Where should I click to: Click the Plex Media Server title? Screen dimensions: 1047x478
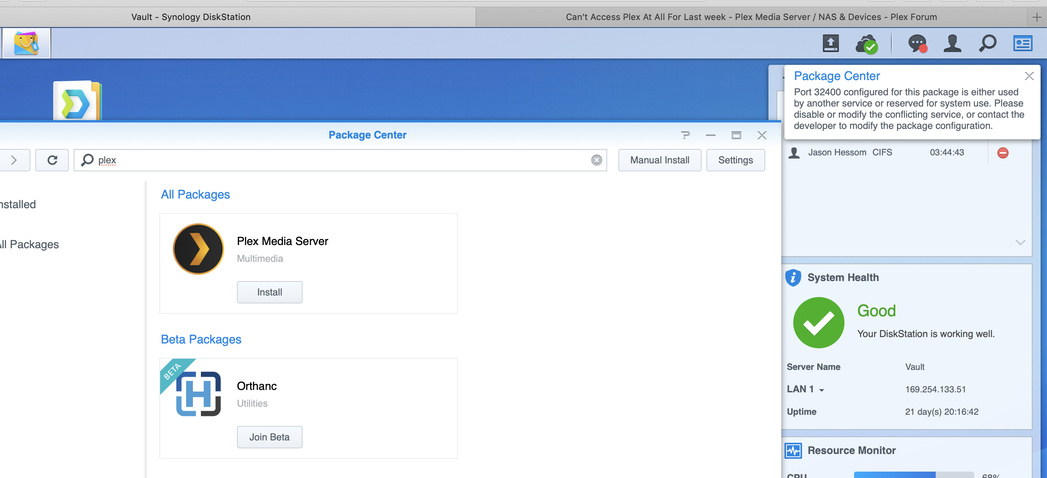282,241
